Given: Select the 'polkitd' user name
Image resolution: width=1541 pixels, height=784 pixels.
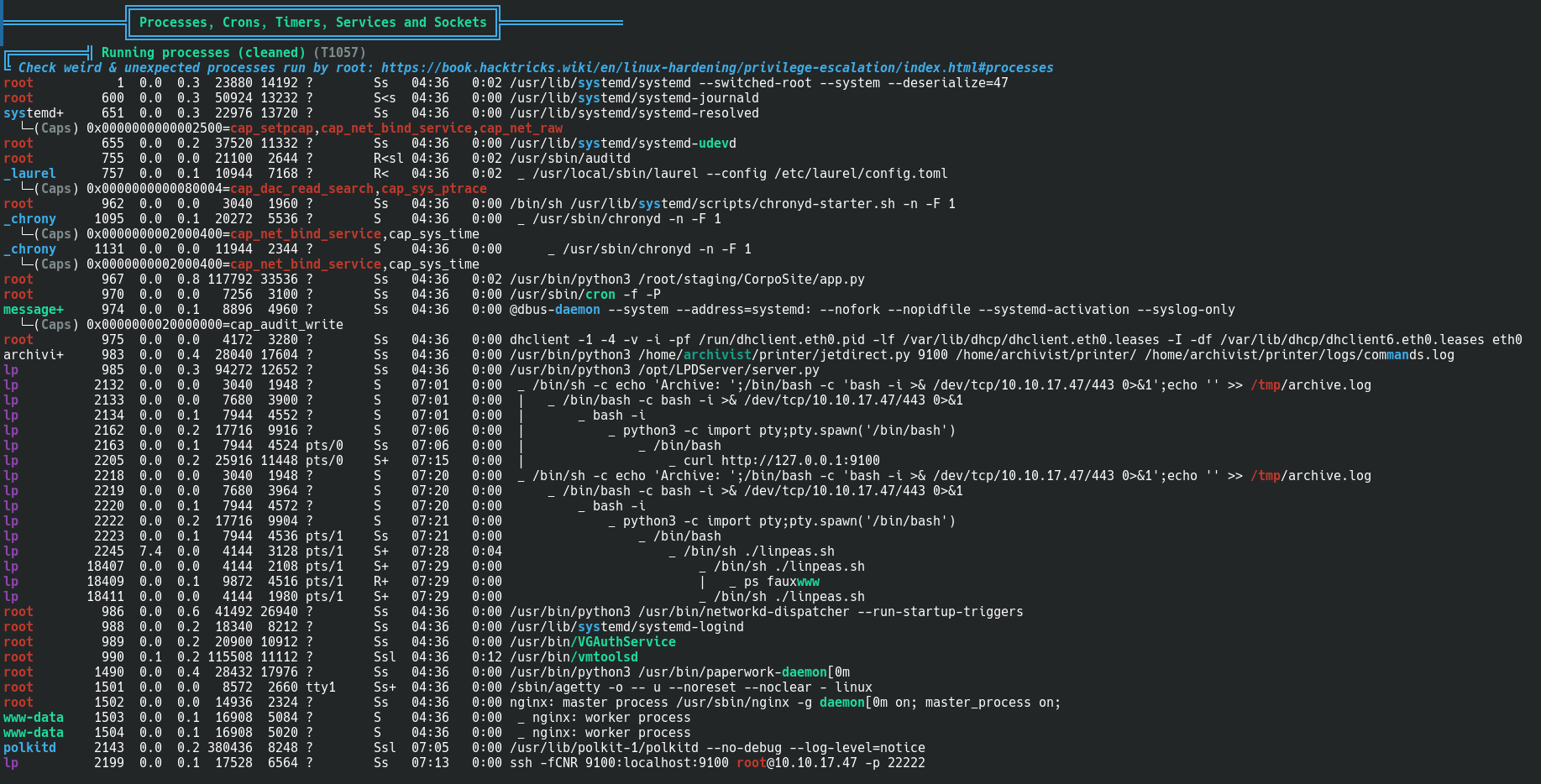Looking at the screenshot, I should point(29,748).
